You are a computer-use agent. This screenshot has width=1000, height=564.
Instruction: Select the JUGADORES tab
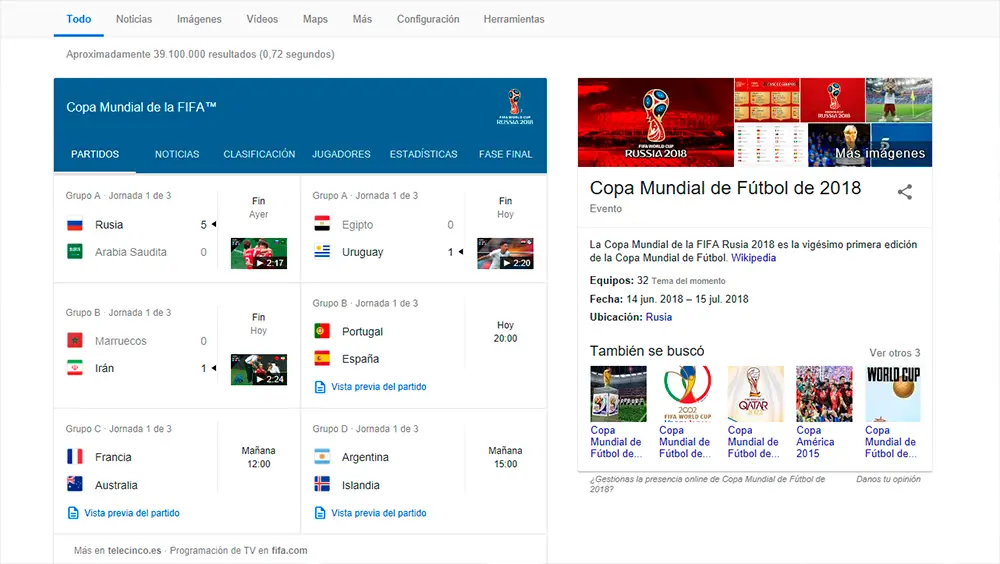(341, 154)
